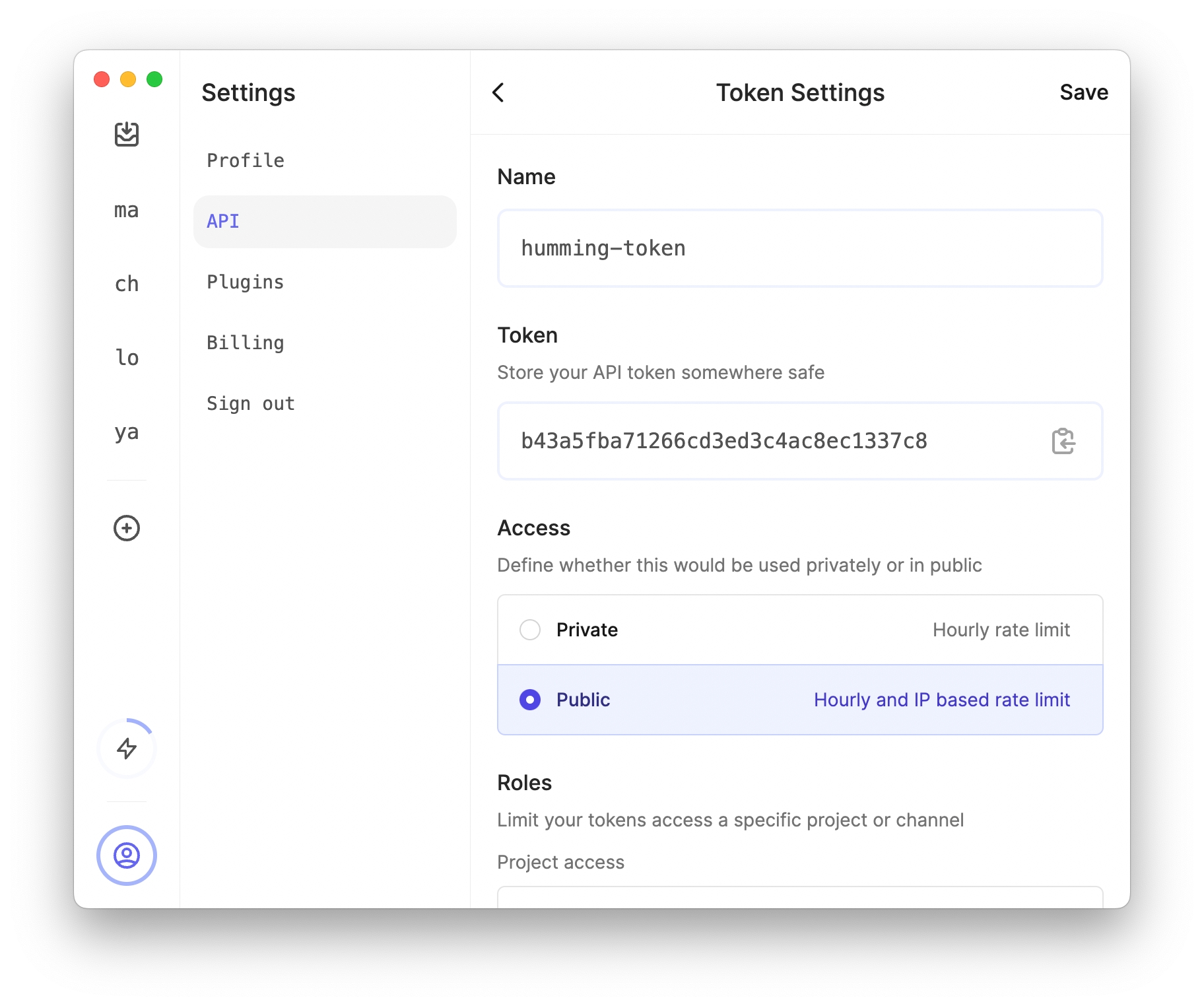
Task: Click the 'Token Settings' title
Action: click(800, 92)
